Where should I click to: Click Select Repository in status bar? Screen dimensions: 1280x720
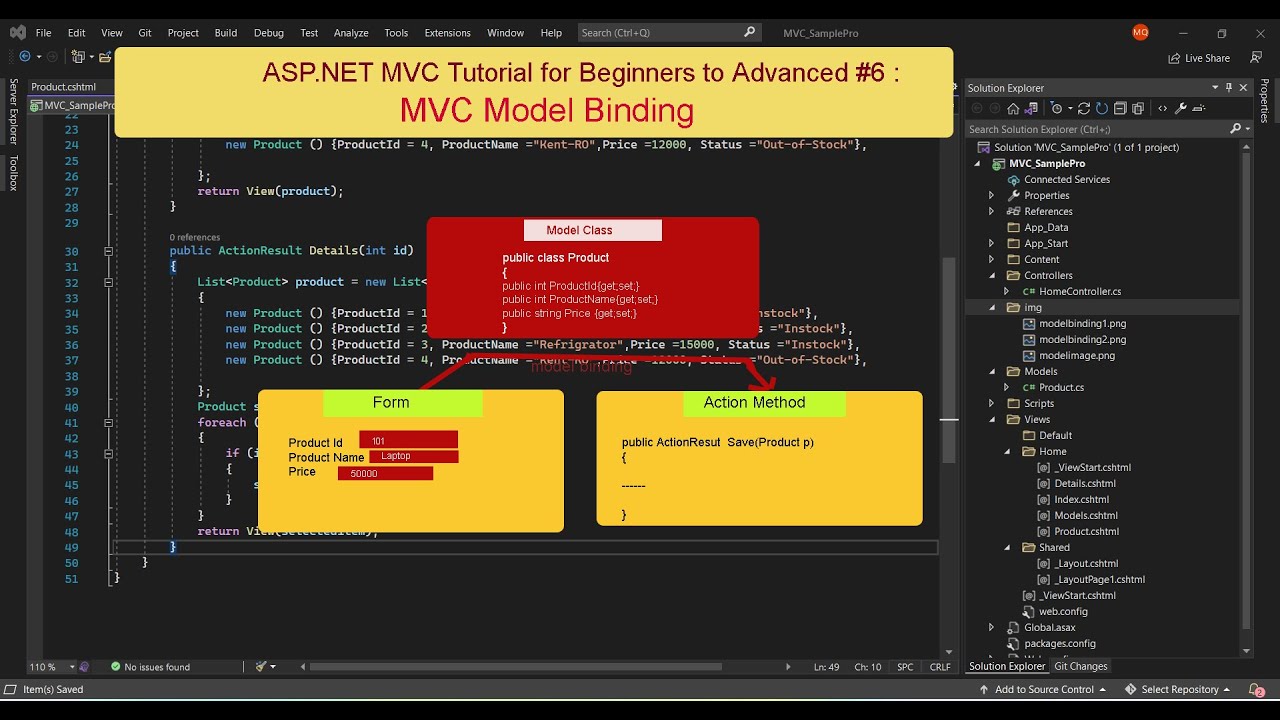point(1179,689)
